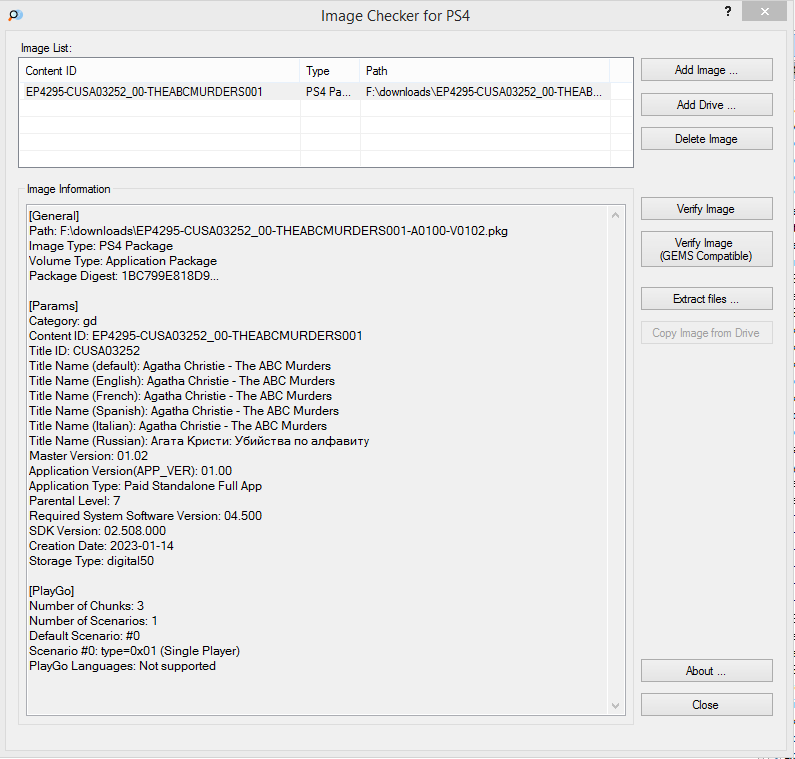Click the Title Name (default) line
This screenshot has width=795, height=759.
[x=180, y=366]
